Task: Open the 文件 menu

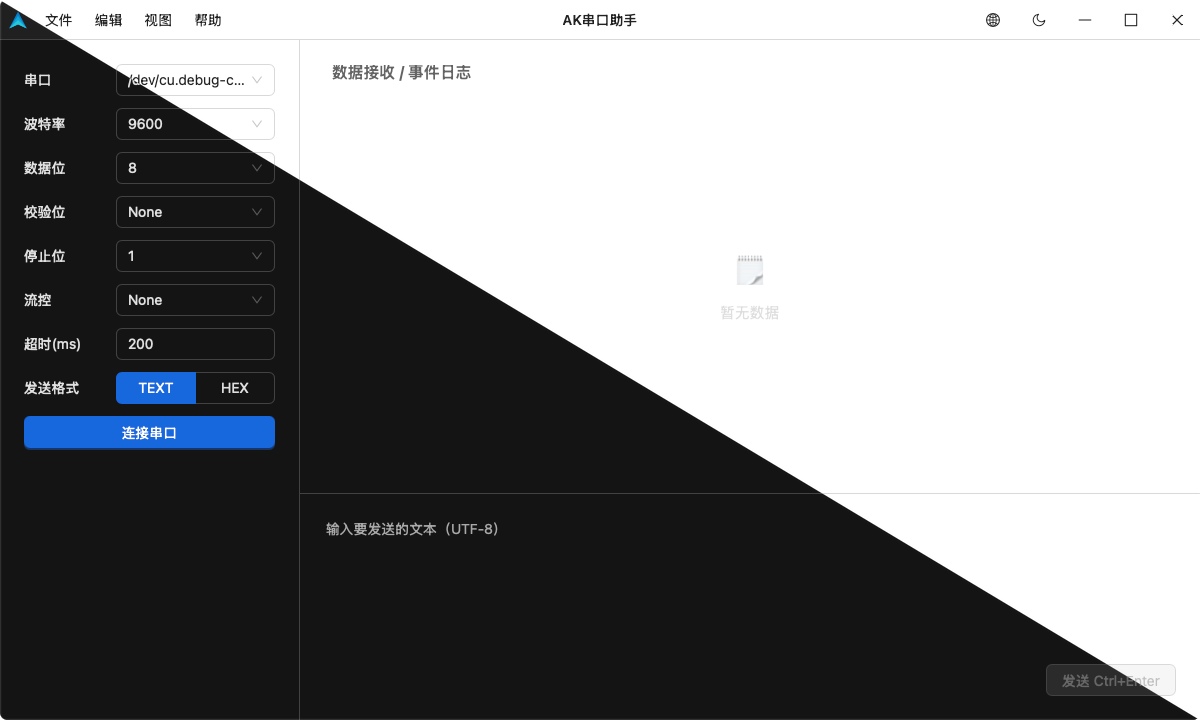Action: click(x=59, y=20)
